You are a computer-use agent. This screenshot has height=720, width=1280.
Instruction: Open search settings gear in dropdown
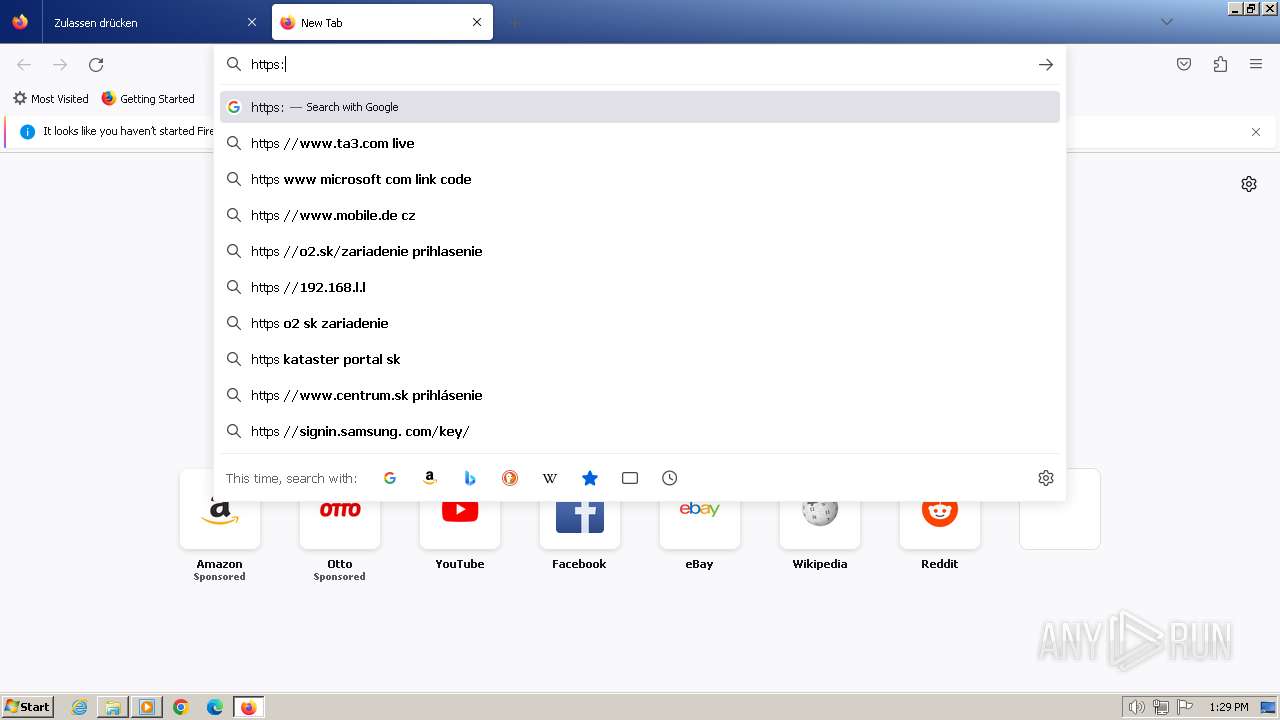pos(1046,478)
